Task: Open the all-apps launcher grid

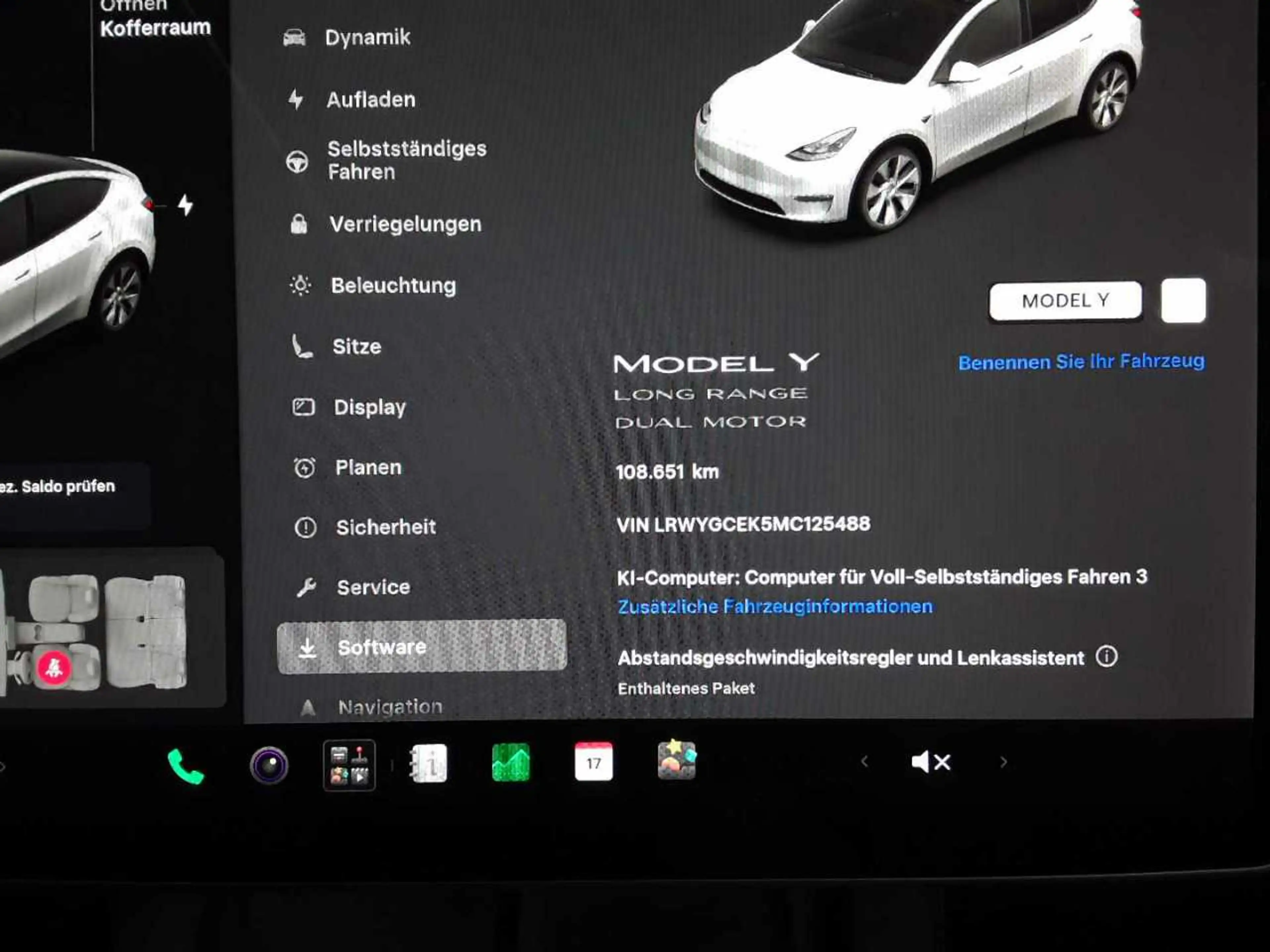Action: point(349,765)
